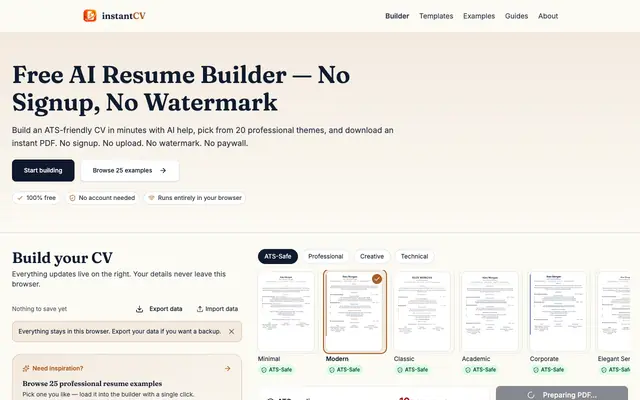
Task: Click the checkmark icon beside 100% free
Action: point(20,198)
